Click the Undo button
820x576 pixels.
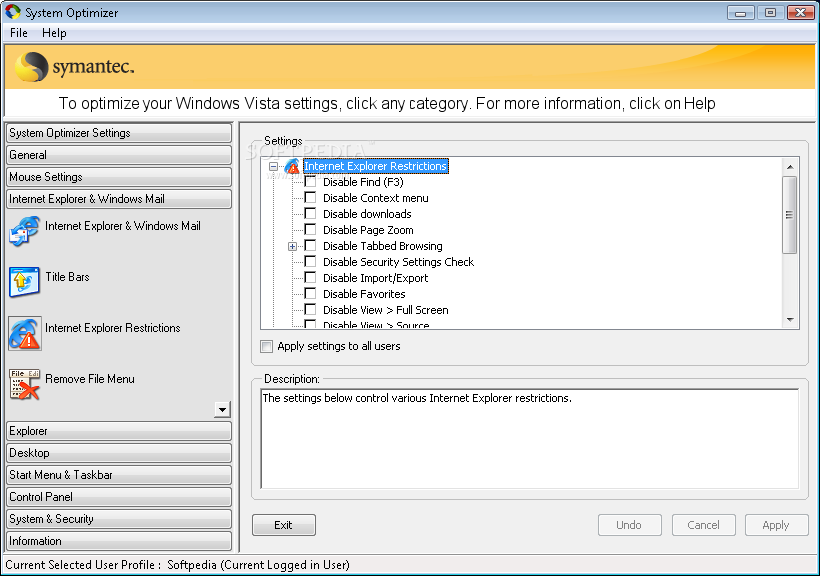tap(630, 525)
